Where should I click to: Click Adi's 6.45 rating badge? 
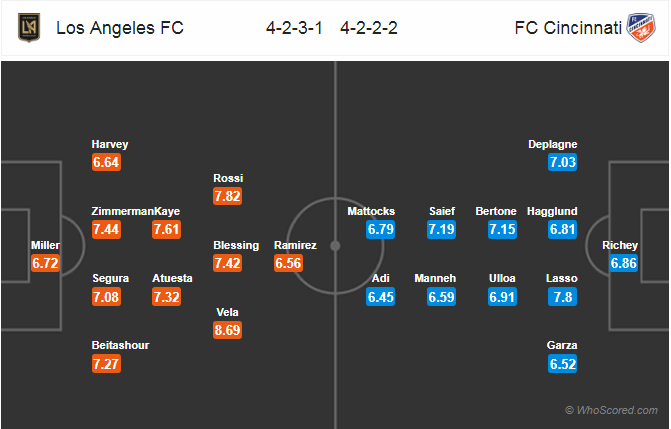pyautogui.click(x=380, y=297)
